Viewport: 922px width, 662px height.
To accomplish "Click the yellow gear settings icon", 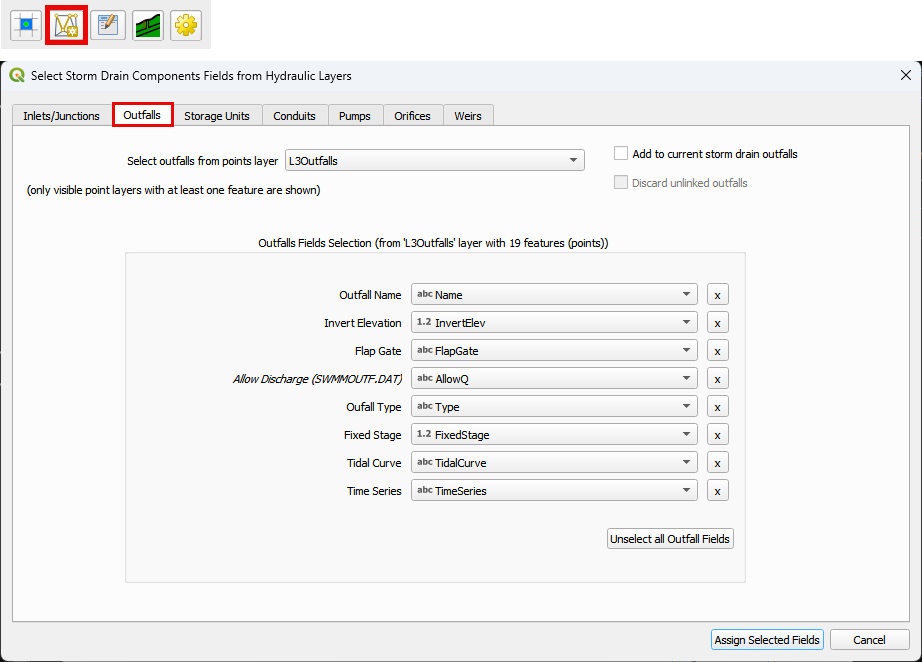I will pyautogui.click(x=186, y=25).
